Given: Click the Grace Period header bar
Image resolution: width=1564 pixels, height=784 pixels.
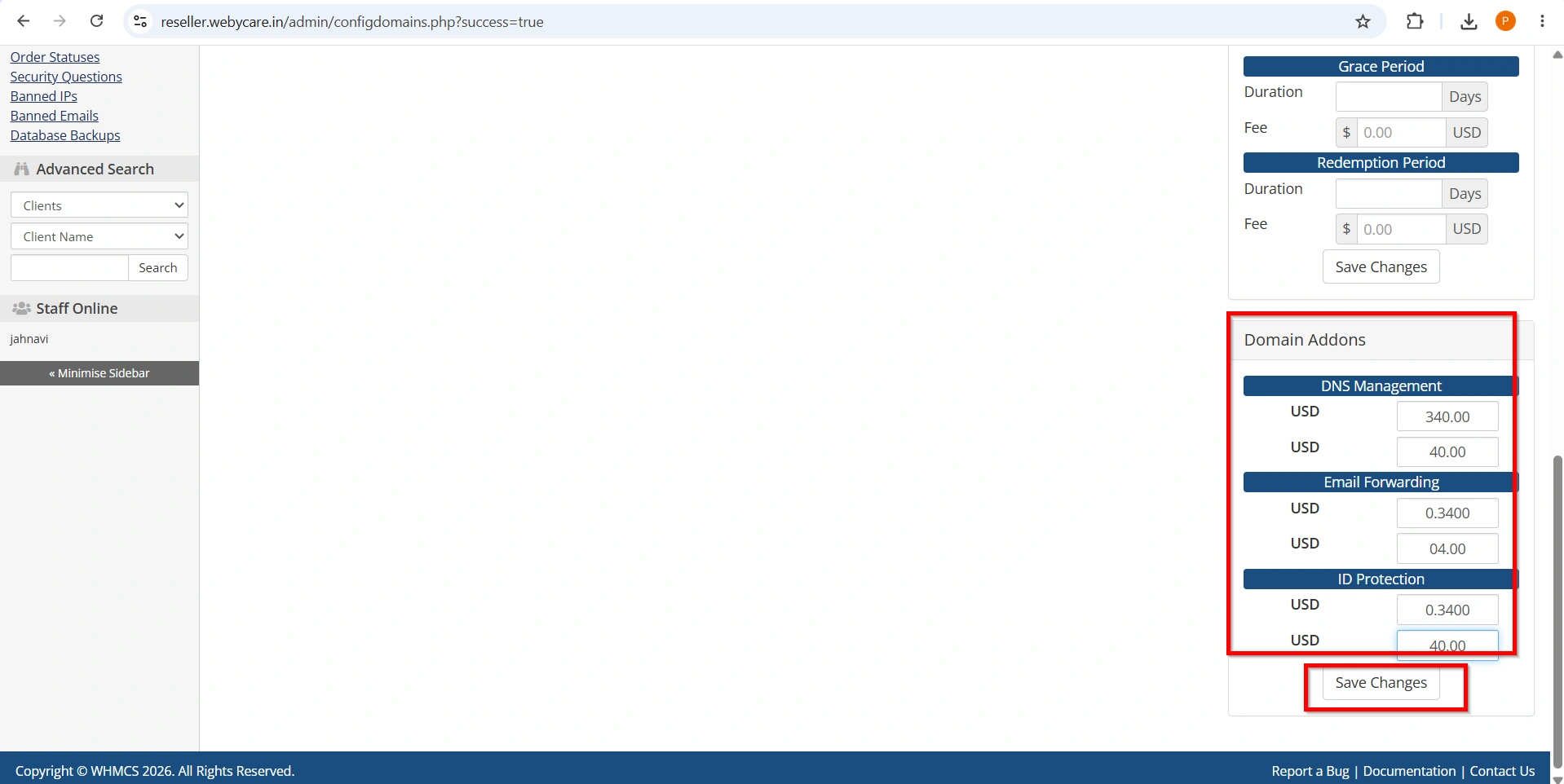Looking at the screenshot, I should click(x=1381, y=66).
